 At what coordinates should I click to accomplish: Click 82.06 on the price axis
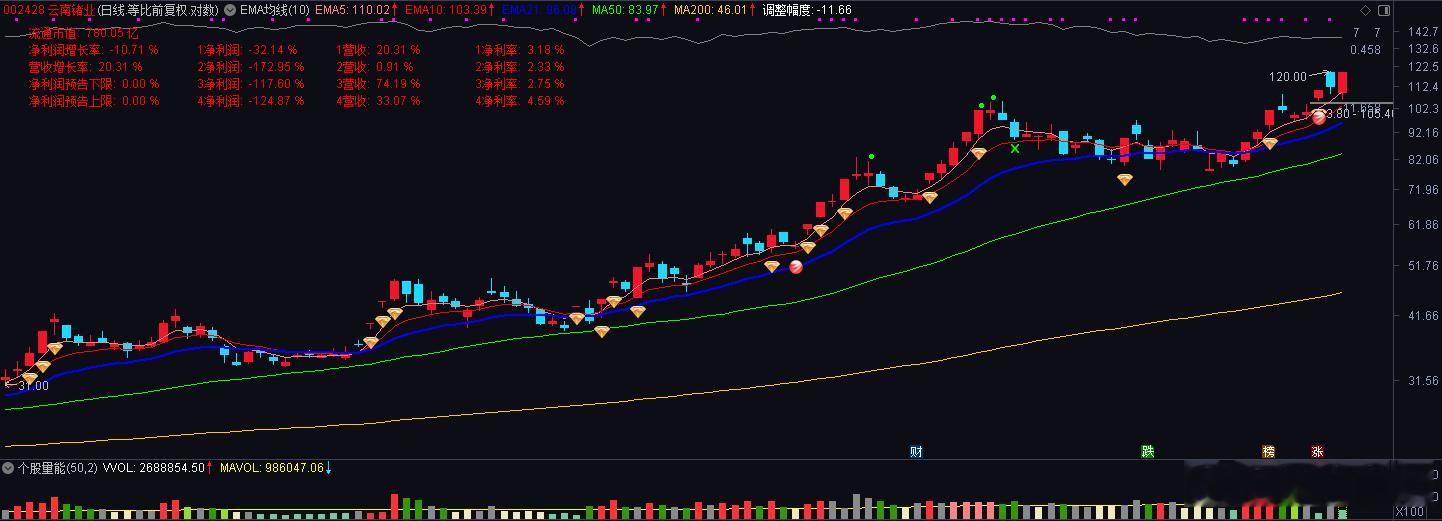[x=1421, y=160]
